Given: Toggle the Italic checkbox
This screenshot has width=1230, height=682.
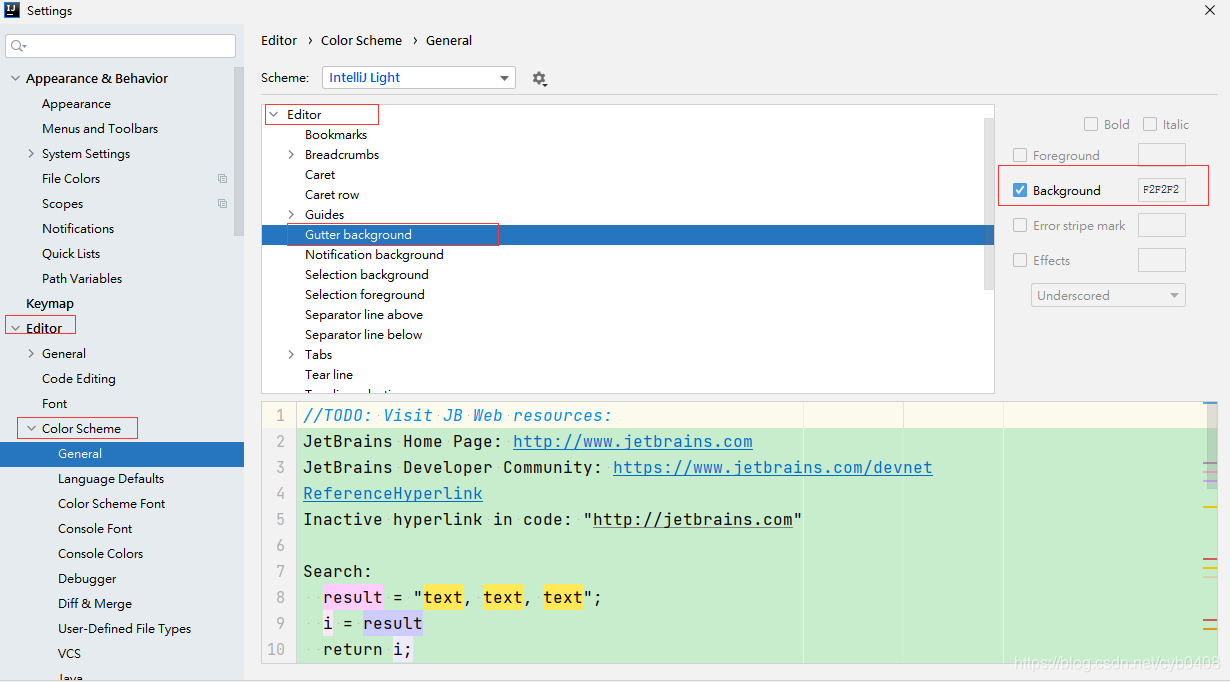Looking at the screenshot, I should coord(1150,124).
